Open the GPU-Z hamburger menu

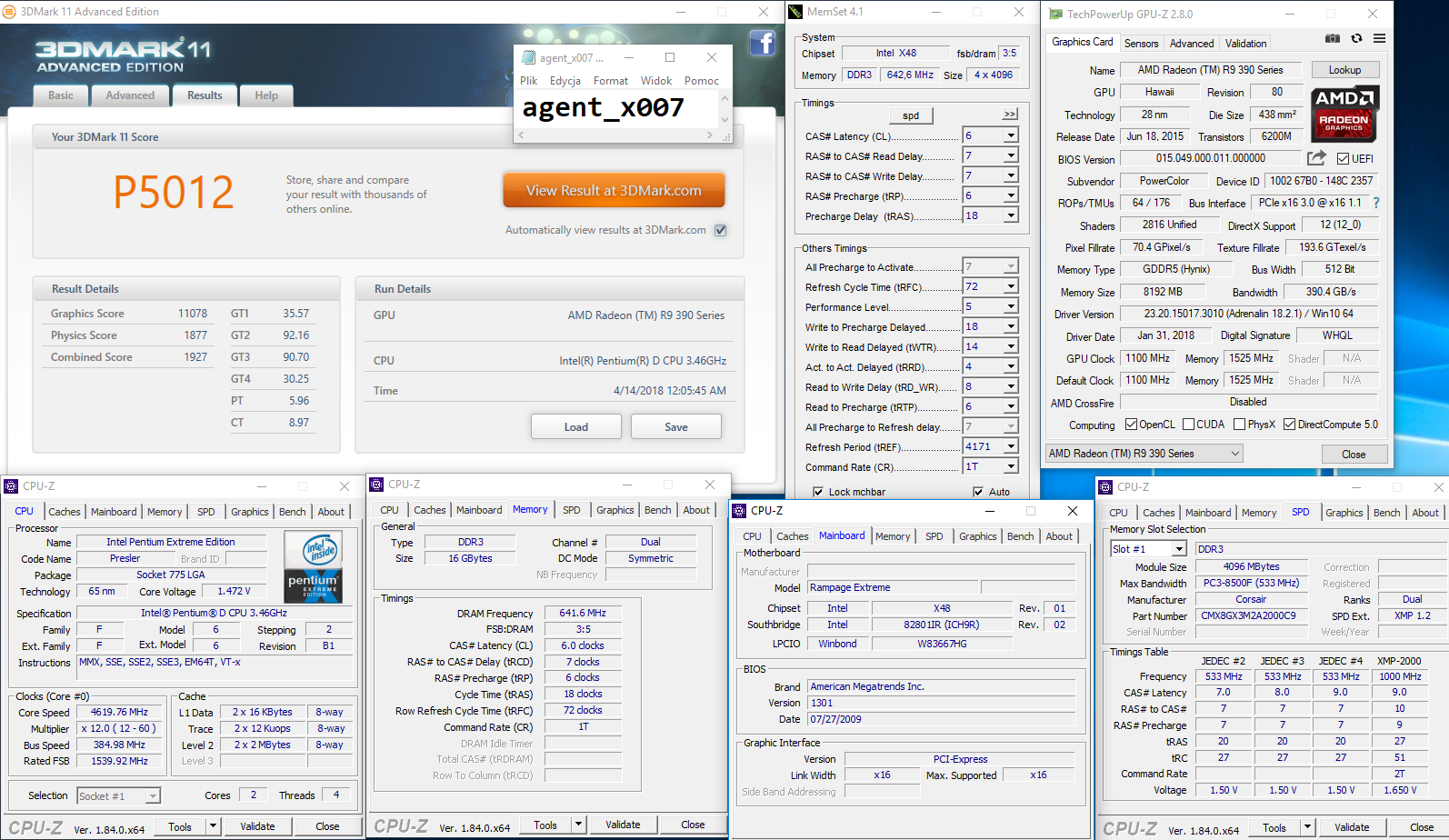point(1379,38)
